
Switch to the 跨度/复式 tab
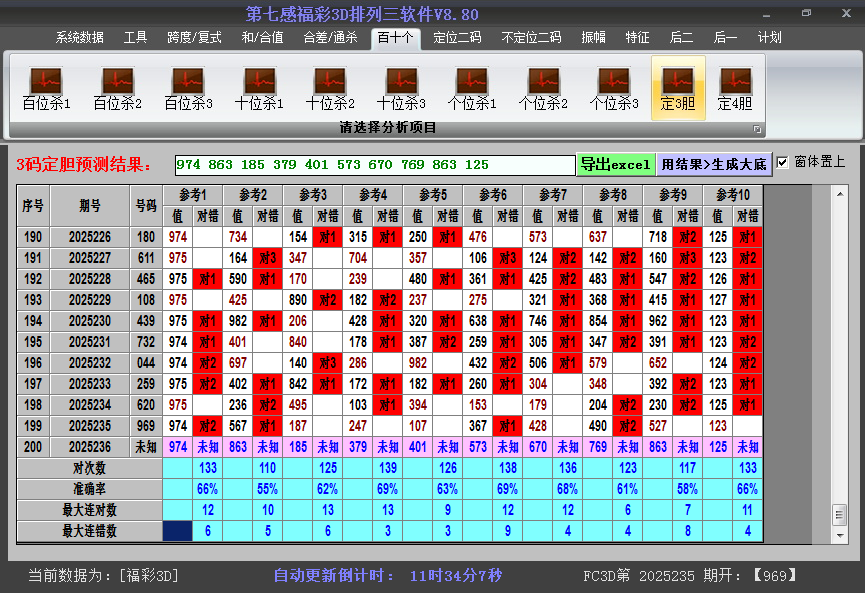click(x=194, y=38)
